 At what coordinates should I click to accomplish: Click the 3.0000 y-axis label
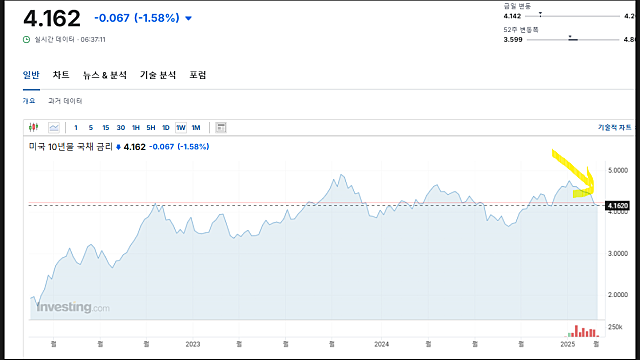pos(618,253)
